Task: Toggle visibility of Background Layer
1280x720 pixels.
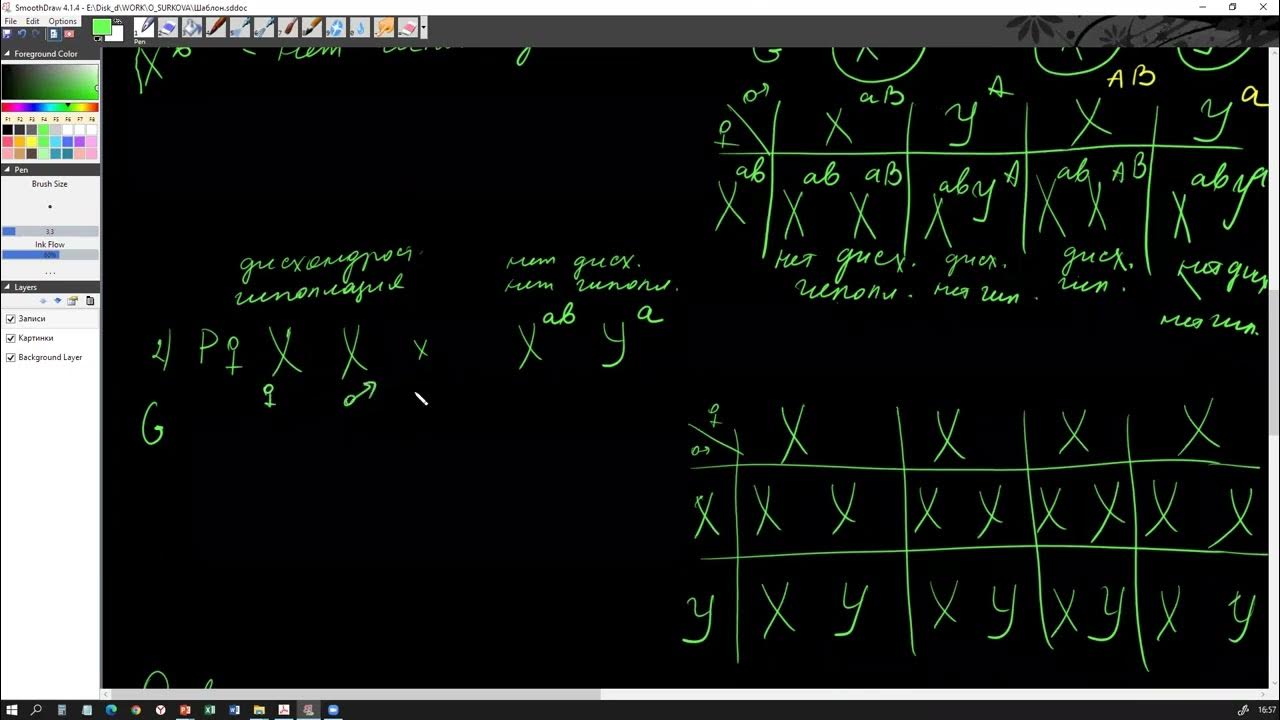Action: 11,357
